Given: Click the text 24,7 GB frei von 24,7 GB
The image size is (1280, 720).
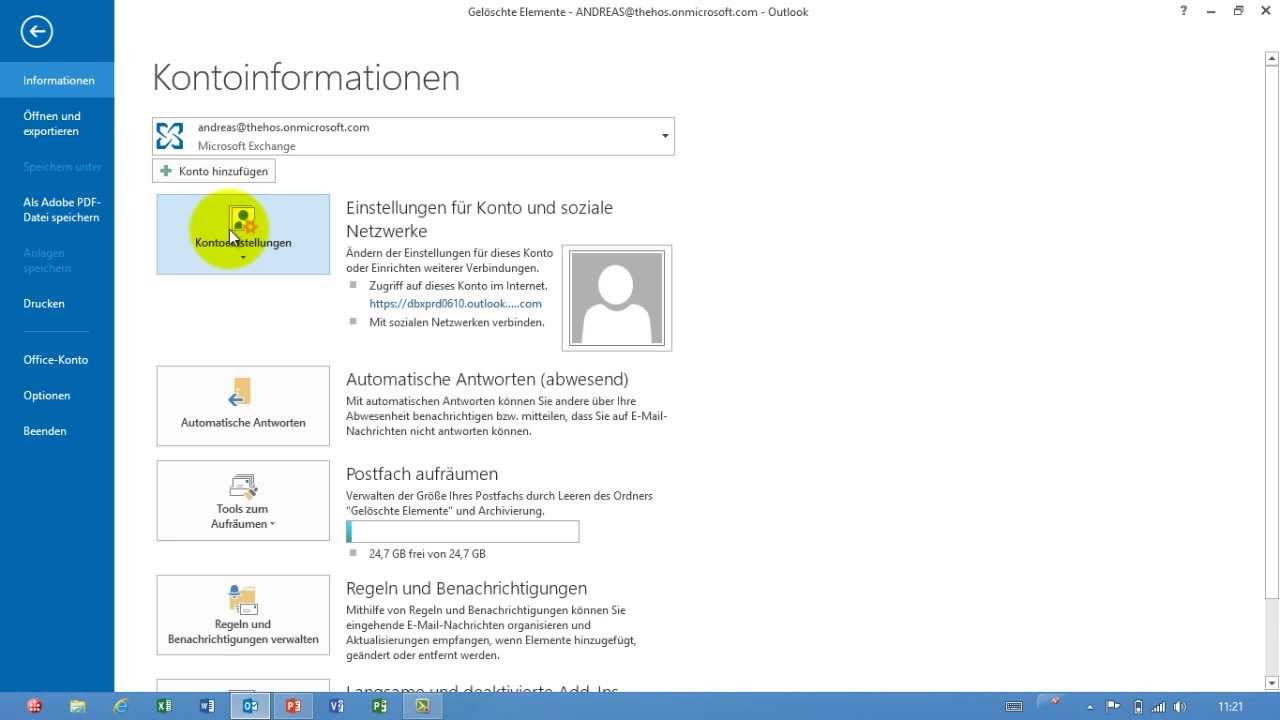Looking at the screenshot, I should pos(427,553).
